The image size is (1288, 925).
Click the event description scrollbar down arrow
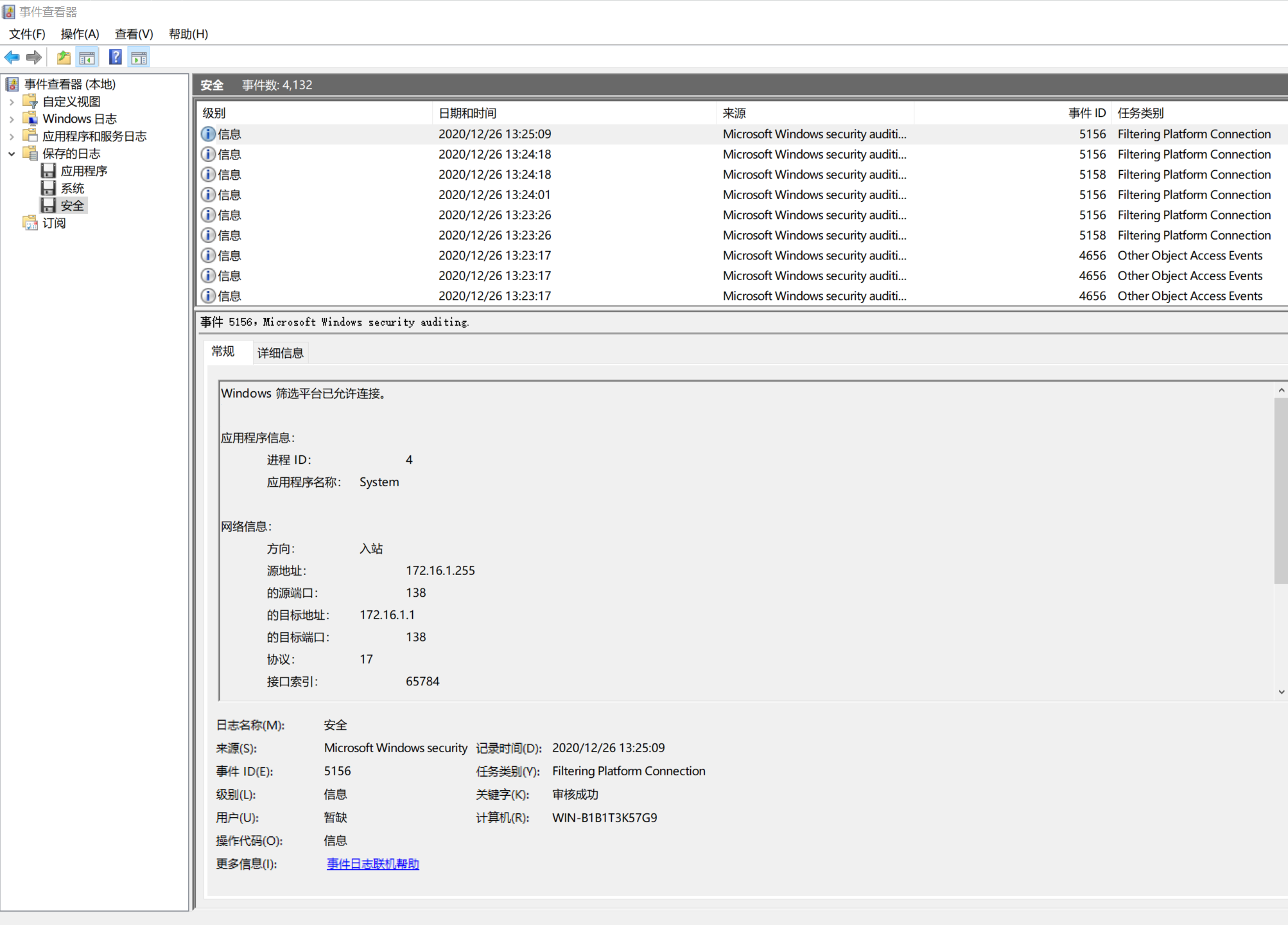1281,692
